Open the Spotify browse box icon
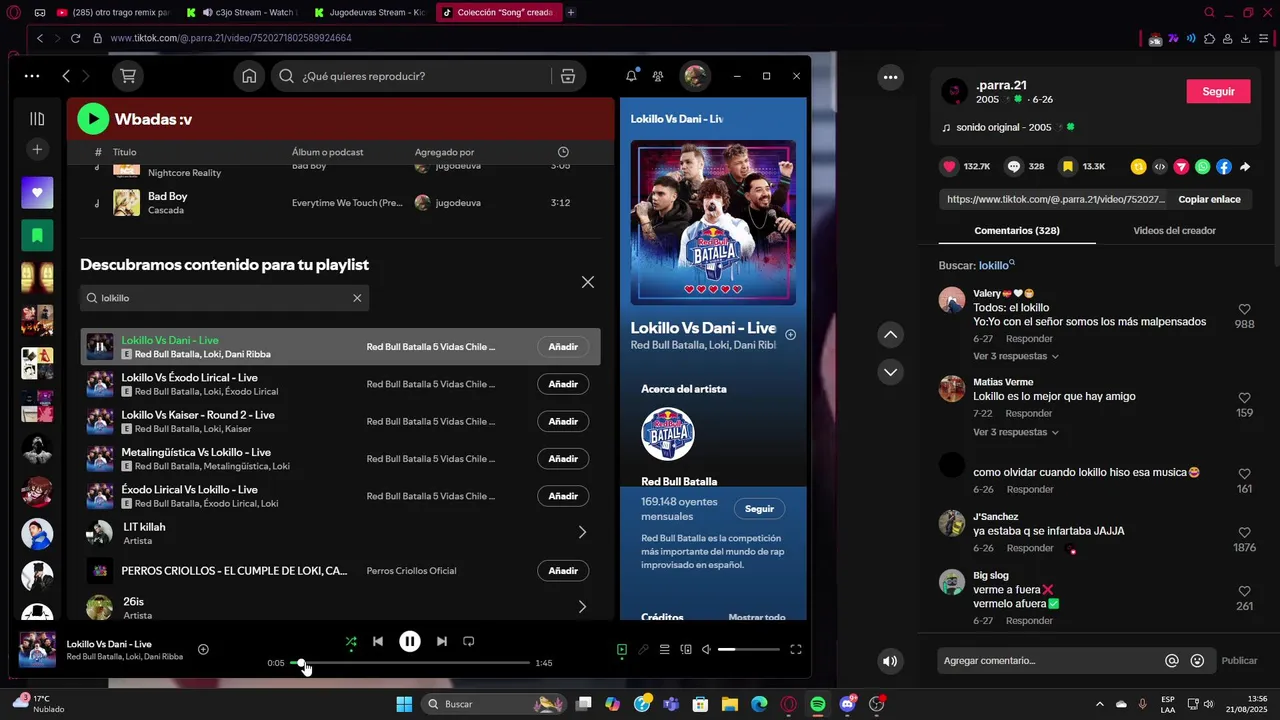The width and height of the screenshot is (1280, 720). point(568,76)
